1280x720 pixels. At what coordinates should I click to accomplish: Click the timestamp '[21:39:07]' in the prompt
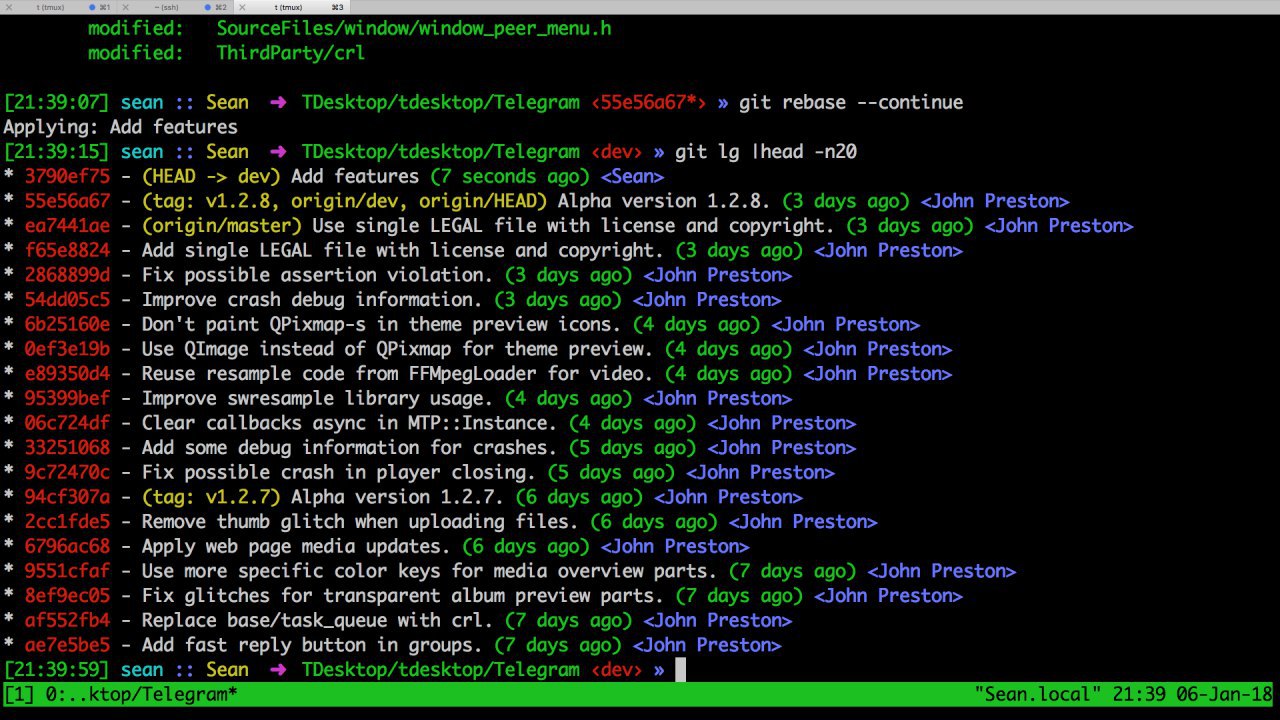[56, 102]
